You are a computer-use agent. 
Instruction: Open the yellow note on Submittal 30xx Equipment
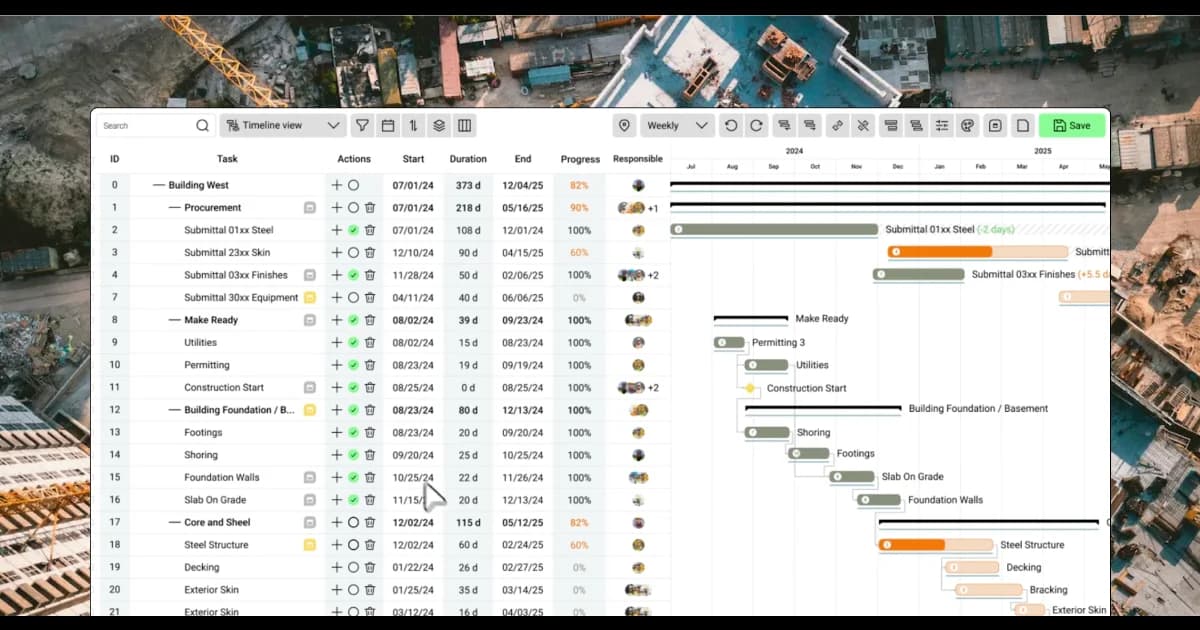click(310, 298)
